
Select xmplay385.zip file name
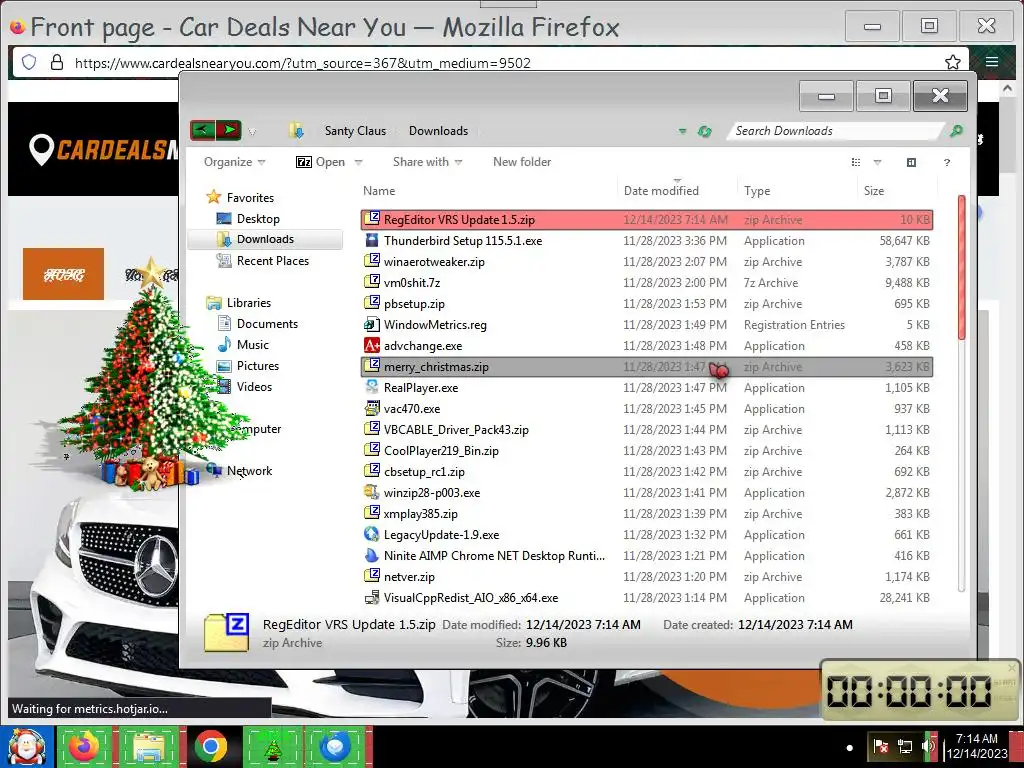point(421,514)
